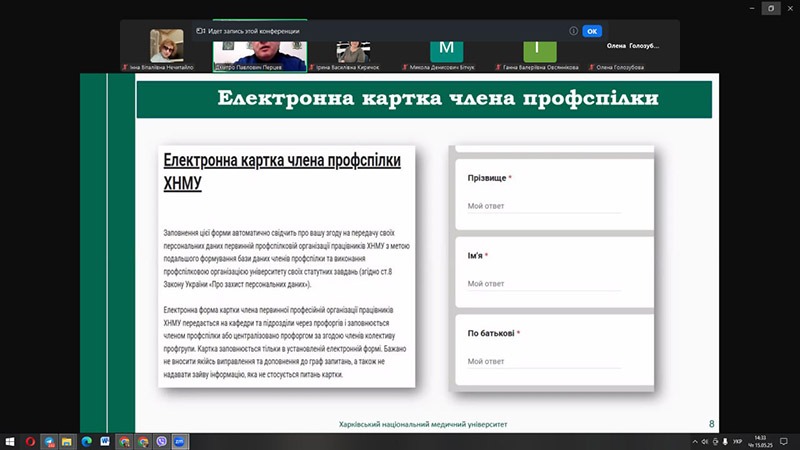This screenshot has width=800, height=450.
Task: Open Telegram from the taskbar
Action: click(x=48, y=440)
